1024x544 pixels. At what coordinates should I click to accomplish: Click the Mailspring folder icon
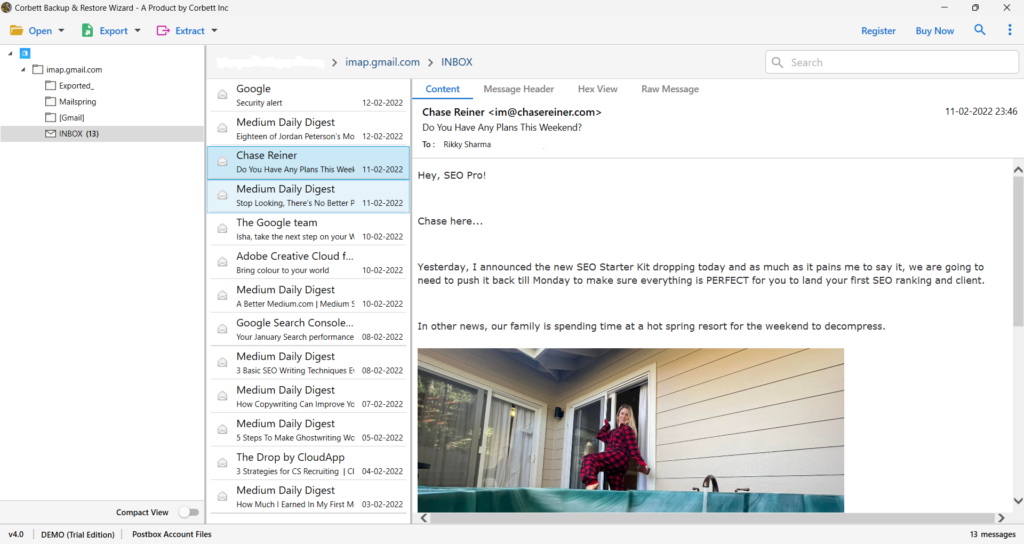coord(50,101)
